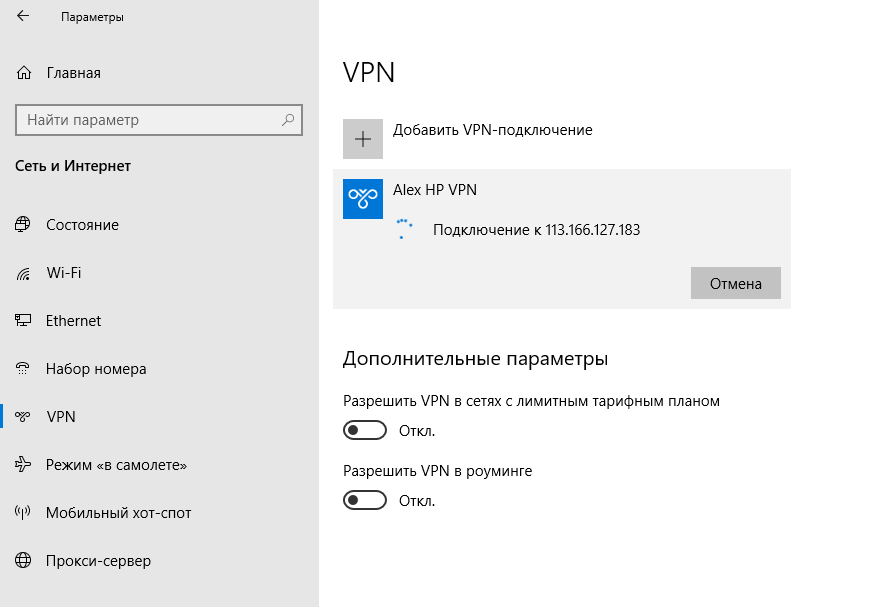Image resolution: width=894 pixels, height=607 pixels.
Task: Enable VPN while roaming toggle
Action: [x=365, y=500]
